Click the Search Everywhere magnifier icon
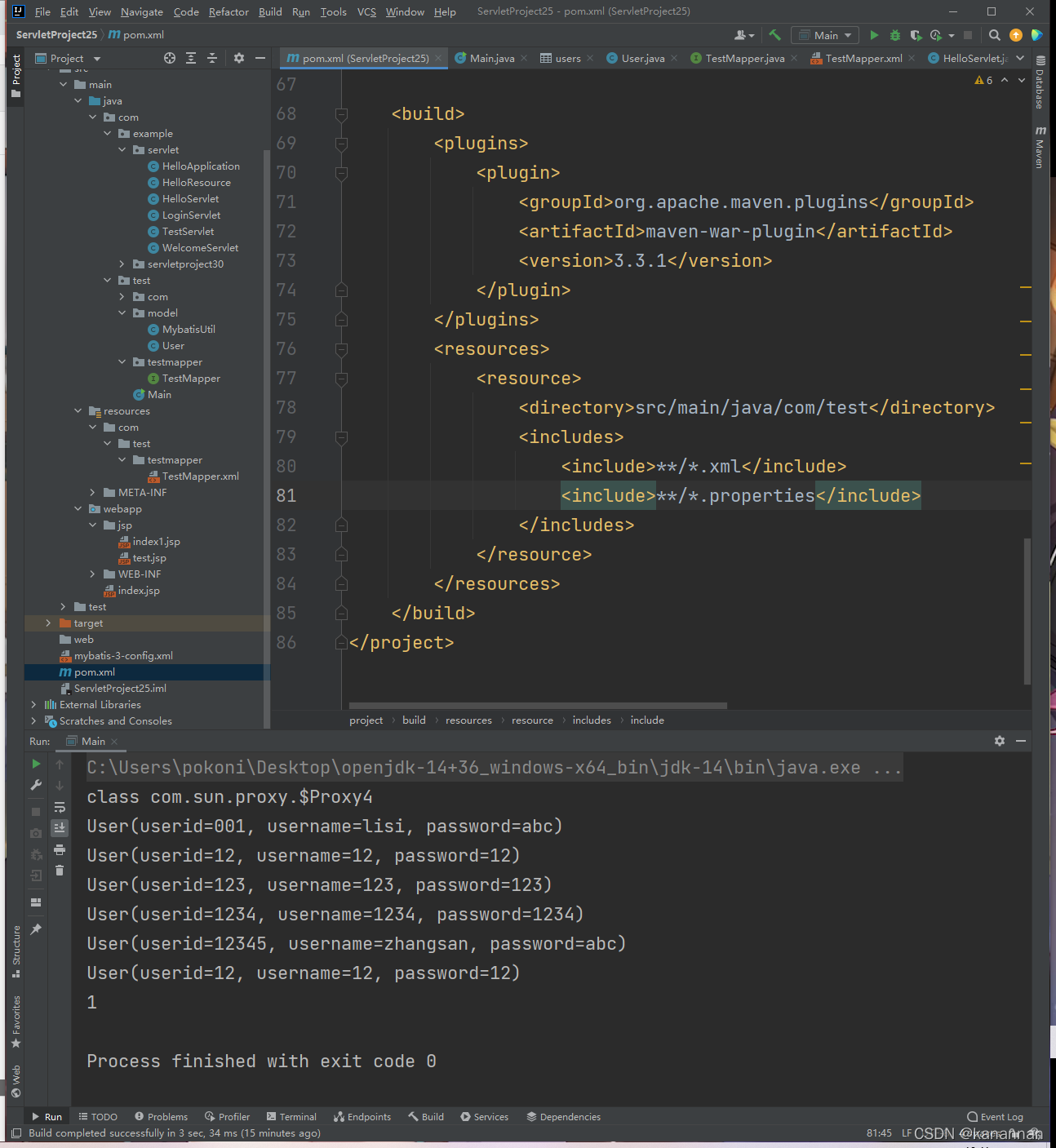This screenshot has width=1056, height=1148. (994, 35)
